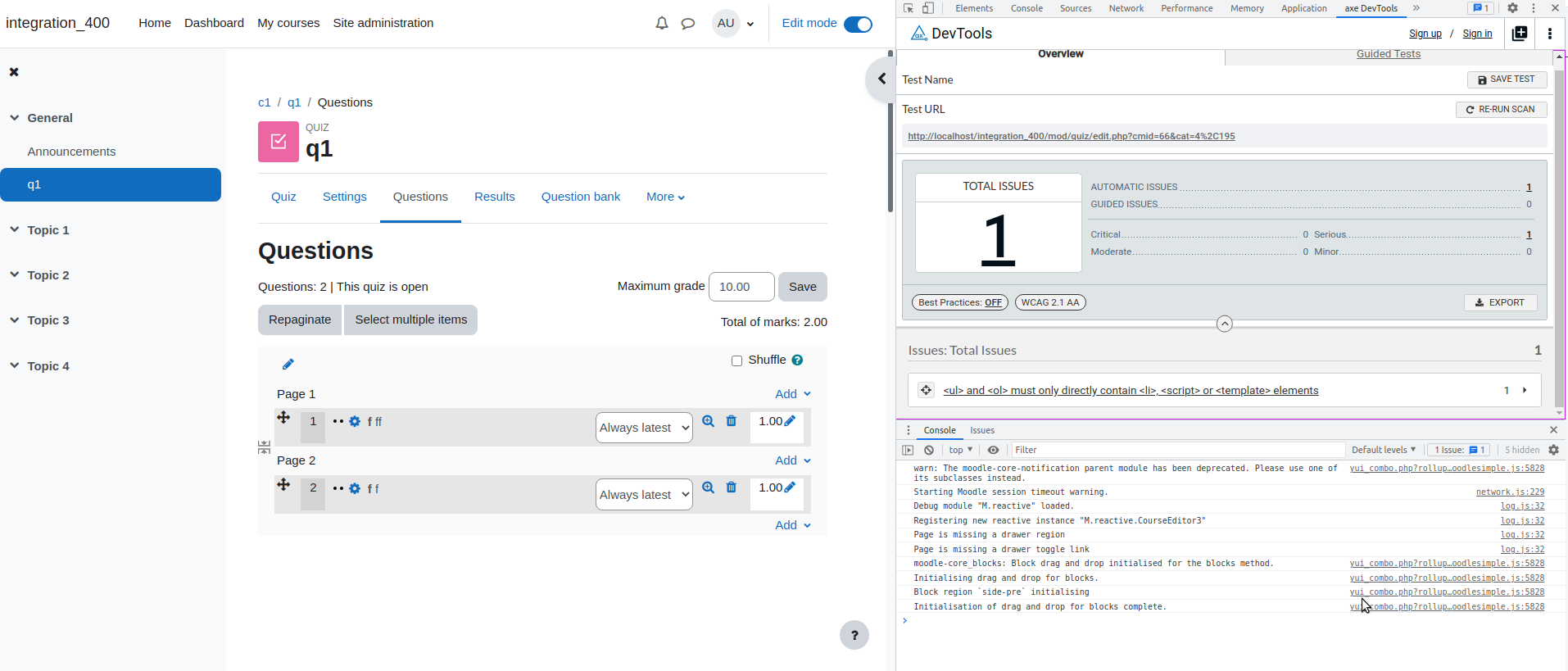Open the Issues drawer tab

[x=982, y=430]
